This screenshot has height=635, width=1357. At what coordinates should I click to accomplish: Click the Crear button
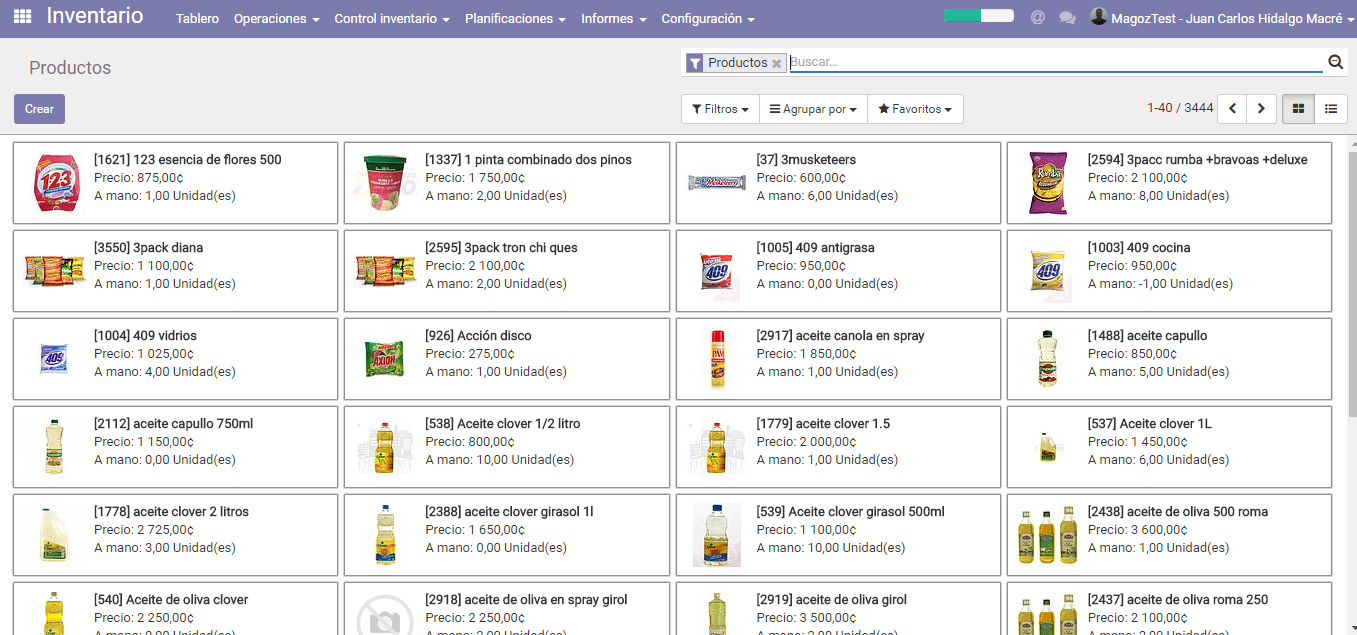click(39, 109)
